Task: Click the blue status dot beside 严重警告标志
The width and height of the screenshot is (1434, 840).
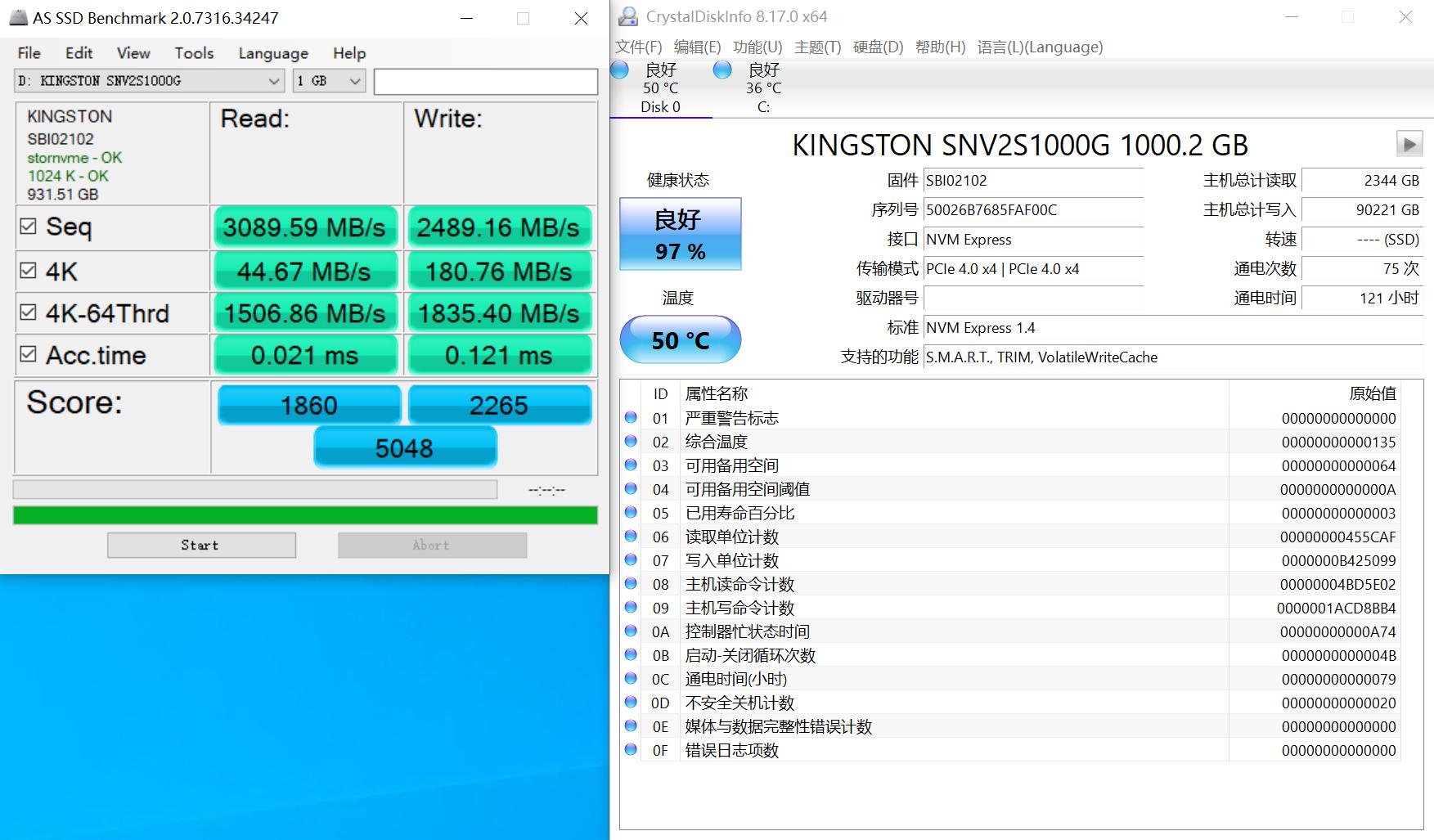Action: tap(630, 417)
